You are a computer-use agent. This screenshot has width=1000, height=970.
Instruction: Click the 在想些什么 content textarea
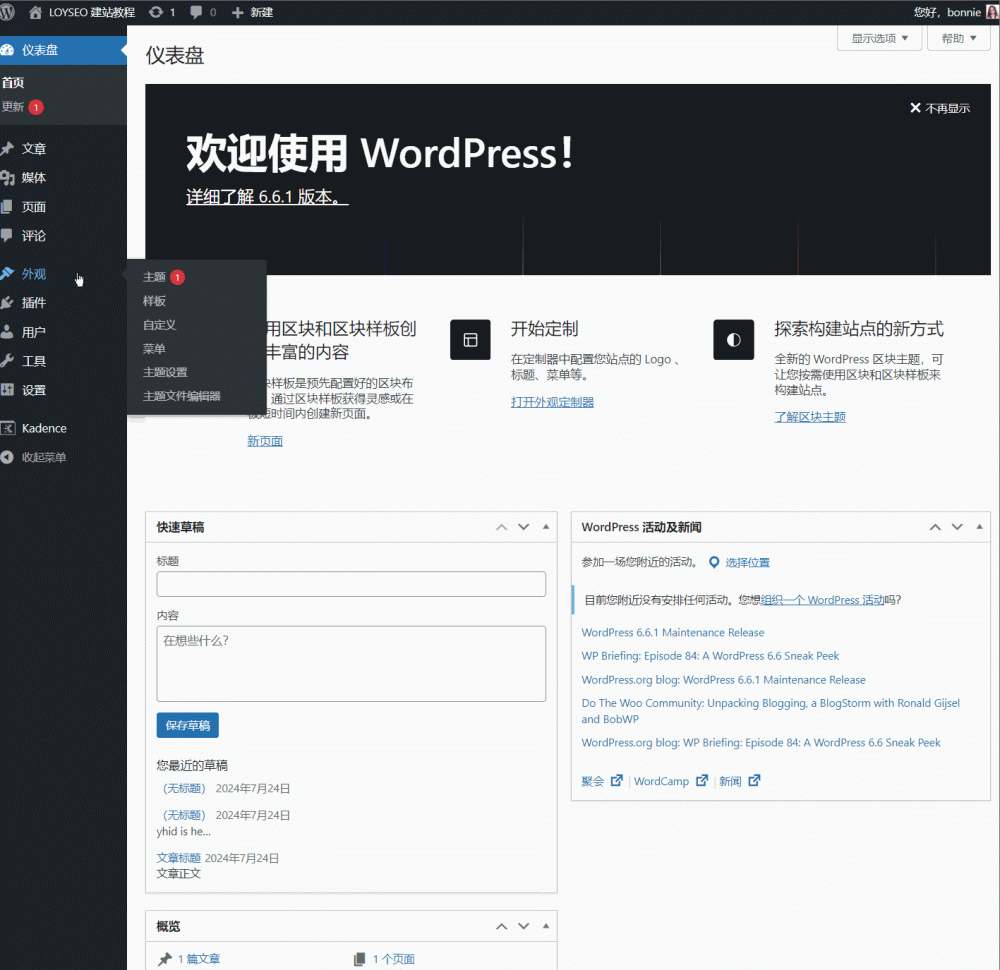351,664
